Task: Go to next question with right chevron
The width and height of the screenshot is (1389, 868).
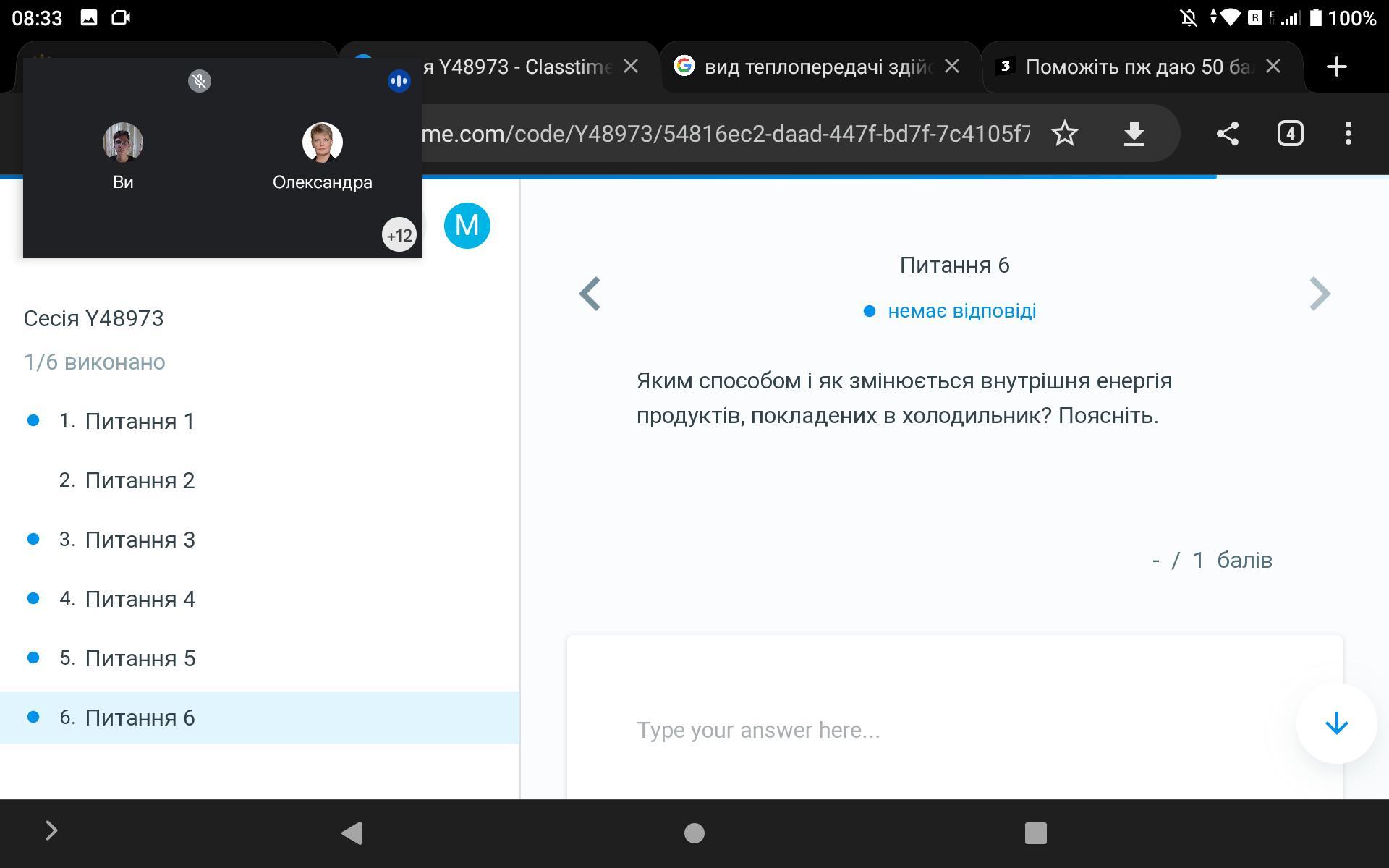Action: (1320, 294)
